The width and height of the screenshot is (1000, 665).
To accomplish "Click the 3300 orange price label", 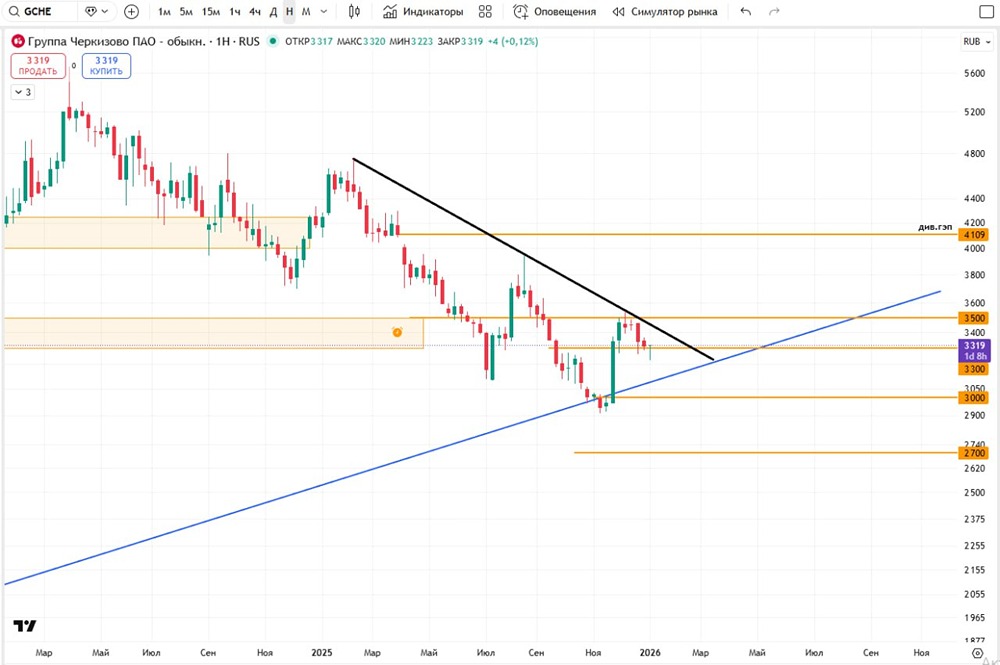I will click(x=974, y=369).
